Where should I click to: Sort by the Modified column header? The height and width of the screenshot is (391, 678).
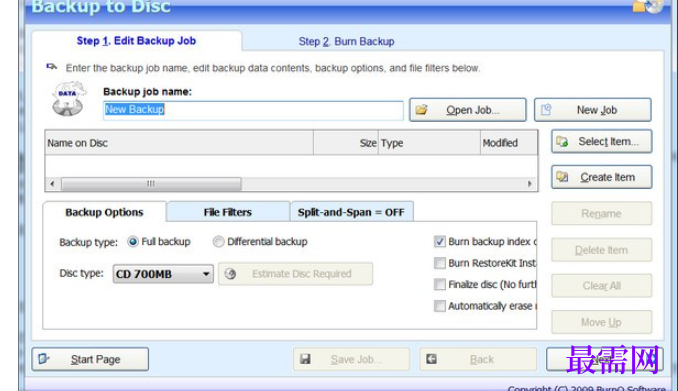(x=509, y=143)
